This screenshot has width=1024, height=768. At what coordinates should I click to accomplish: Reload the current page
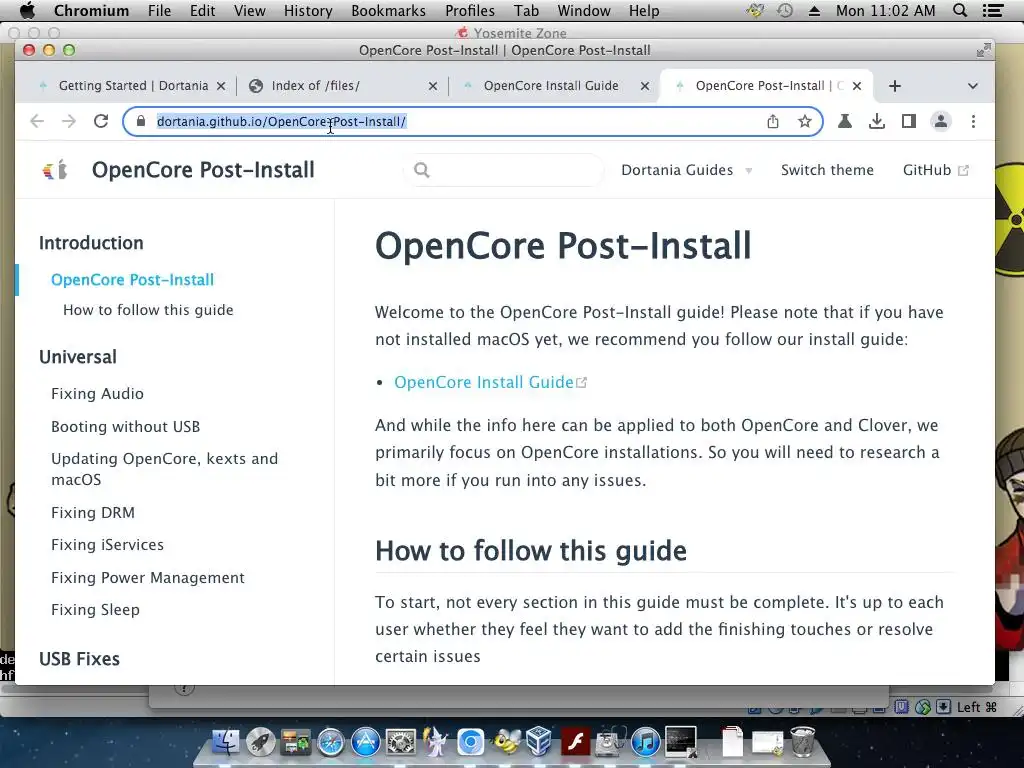point(101,121)
